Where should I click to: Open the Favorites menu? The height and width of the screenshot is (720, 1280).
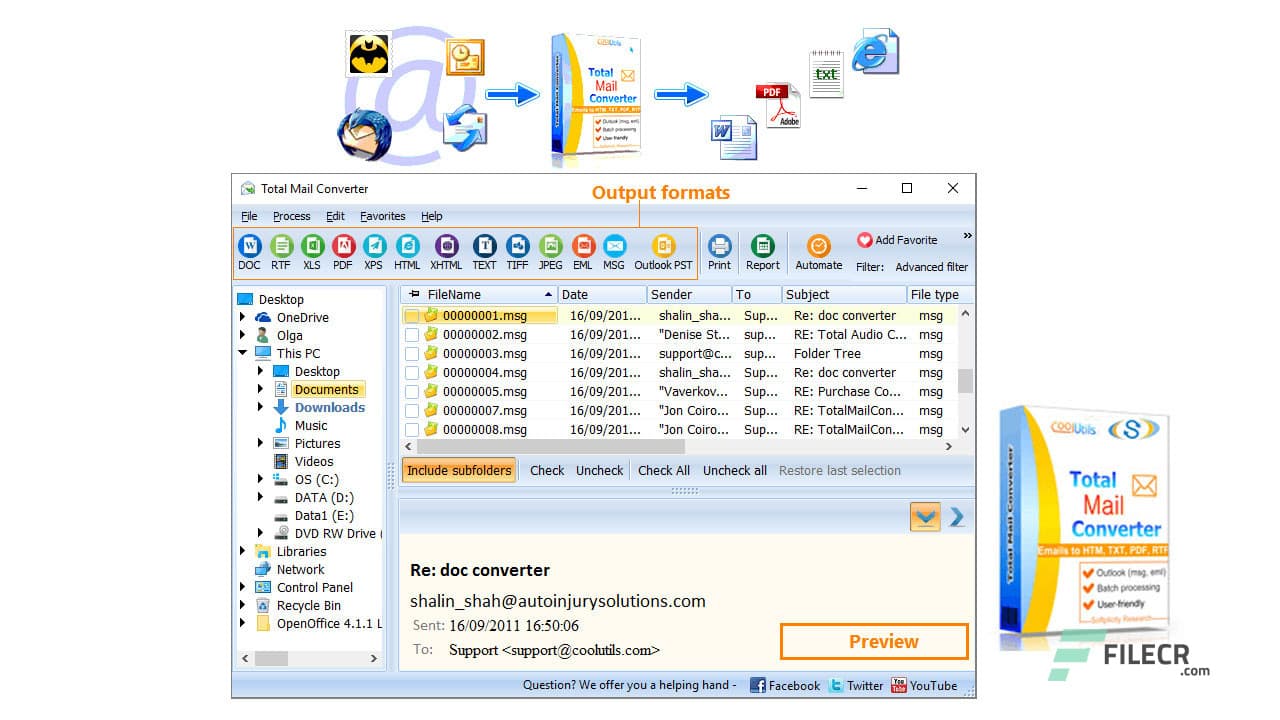coord(382,216)
